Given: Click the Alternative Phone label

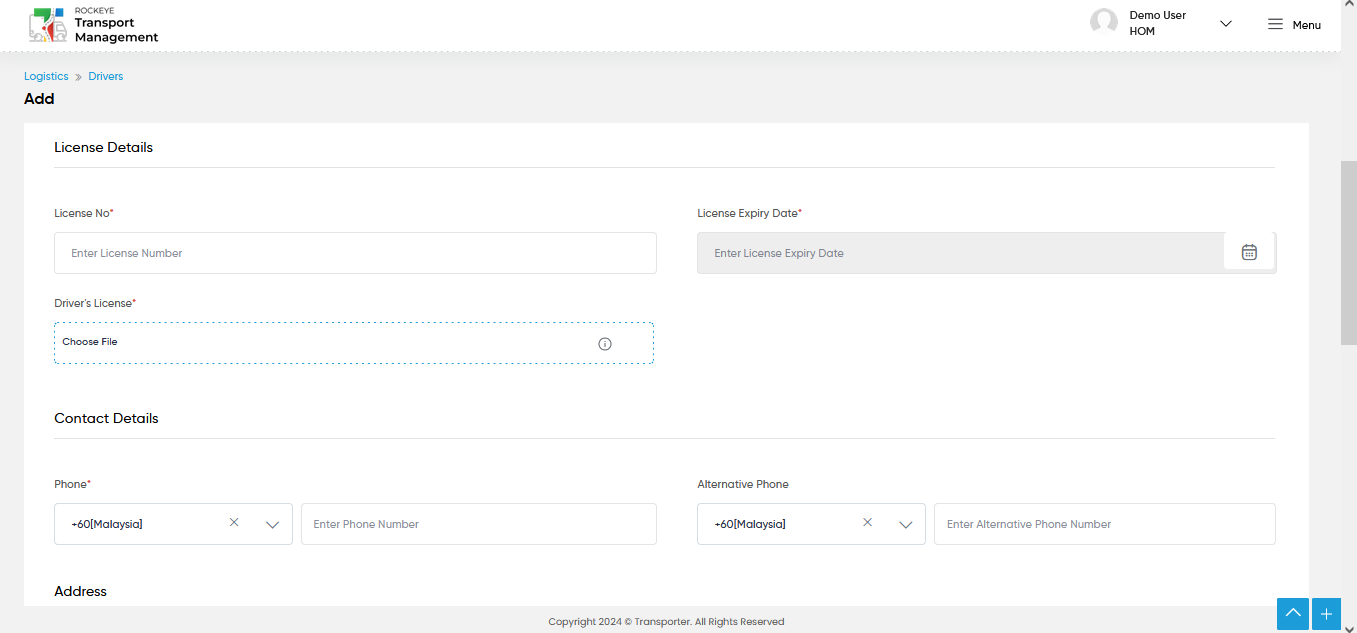Looking at the screenshot, I should point(743,484).
